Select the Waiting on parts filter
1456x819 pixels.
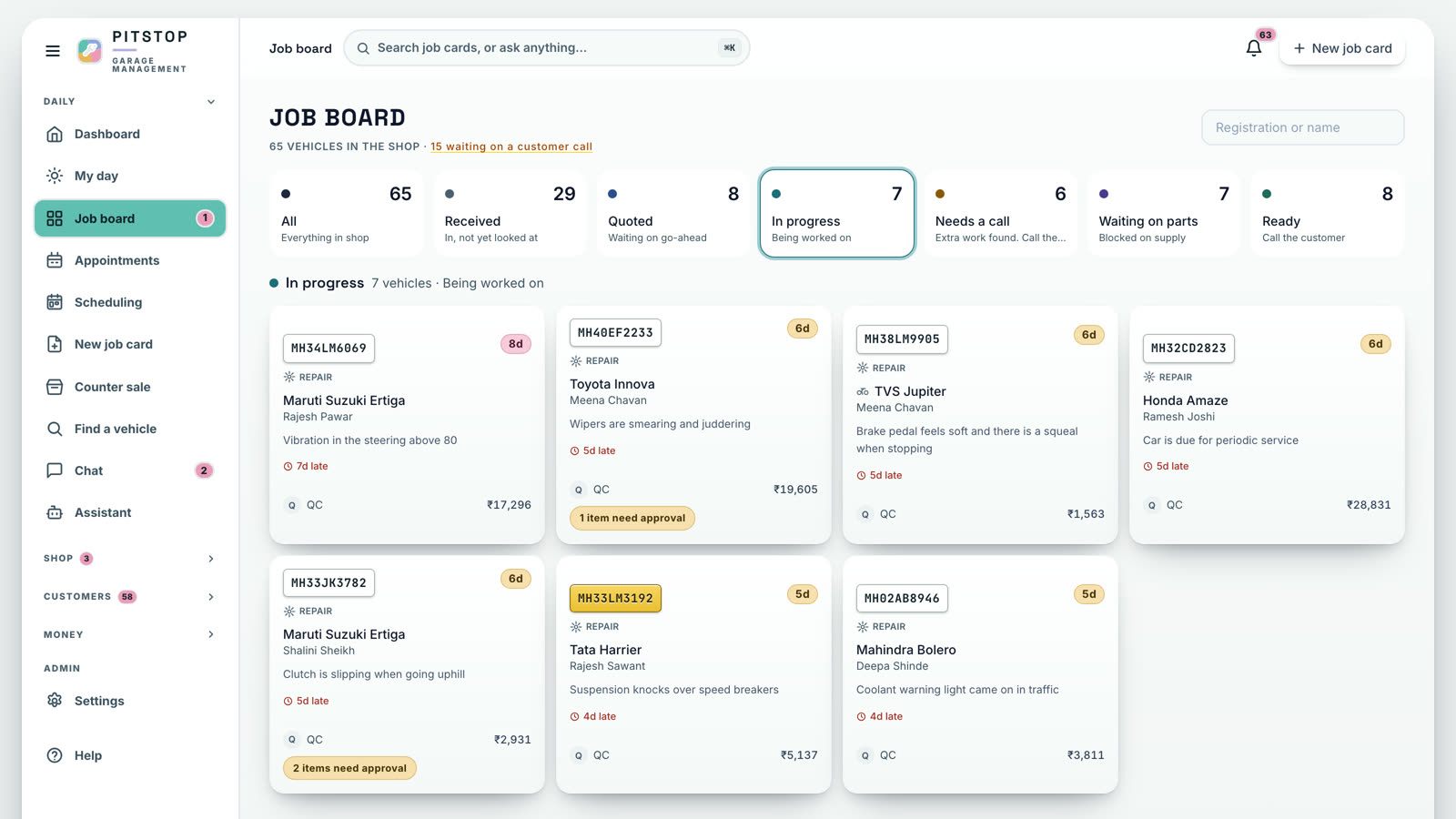1164,214
